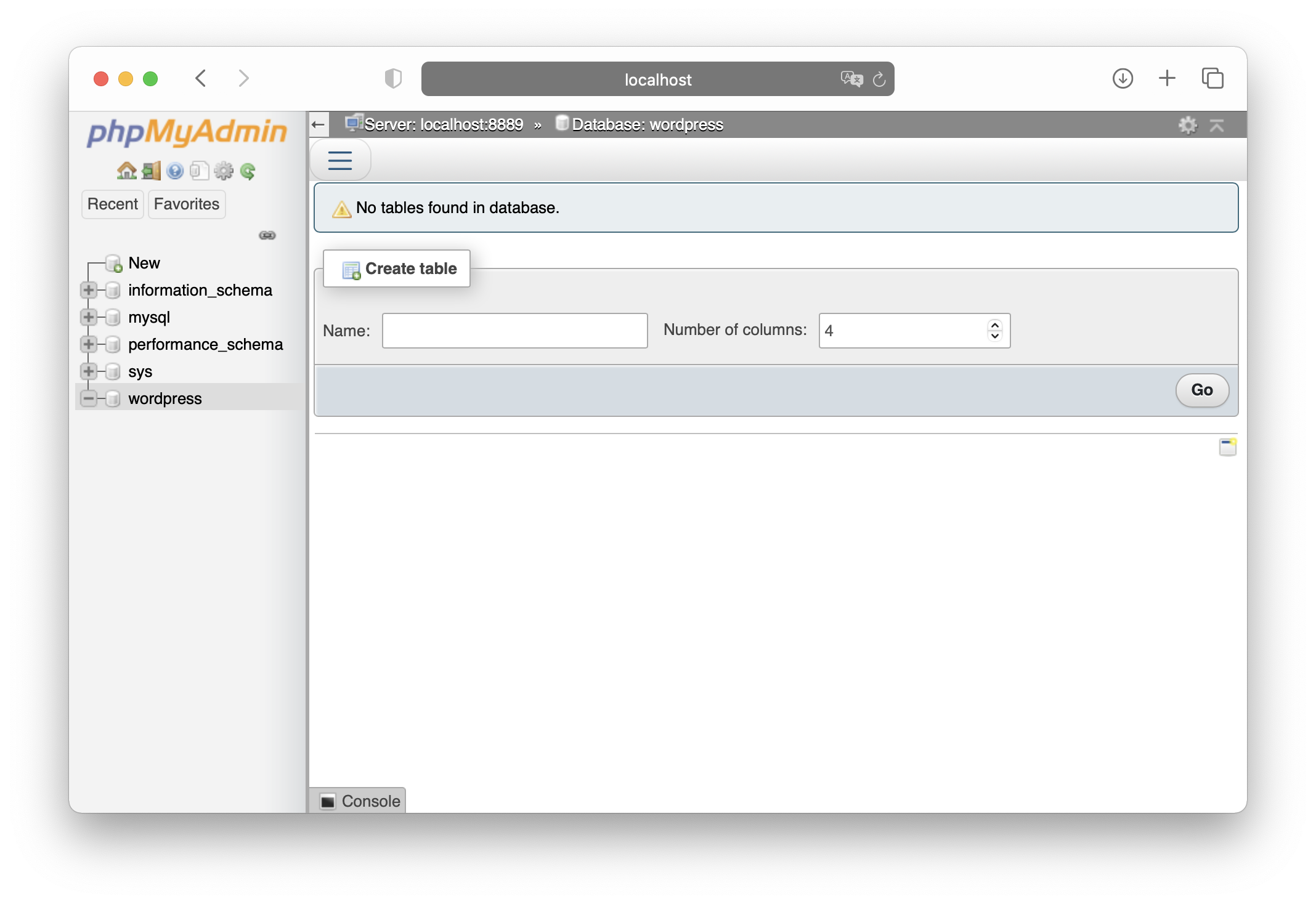Click the log out door icon
Image resolution: width=1316 pixels, height=904 pixels.
[x=150, y=171]
